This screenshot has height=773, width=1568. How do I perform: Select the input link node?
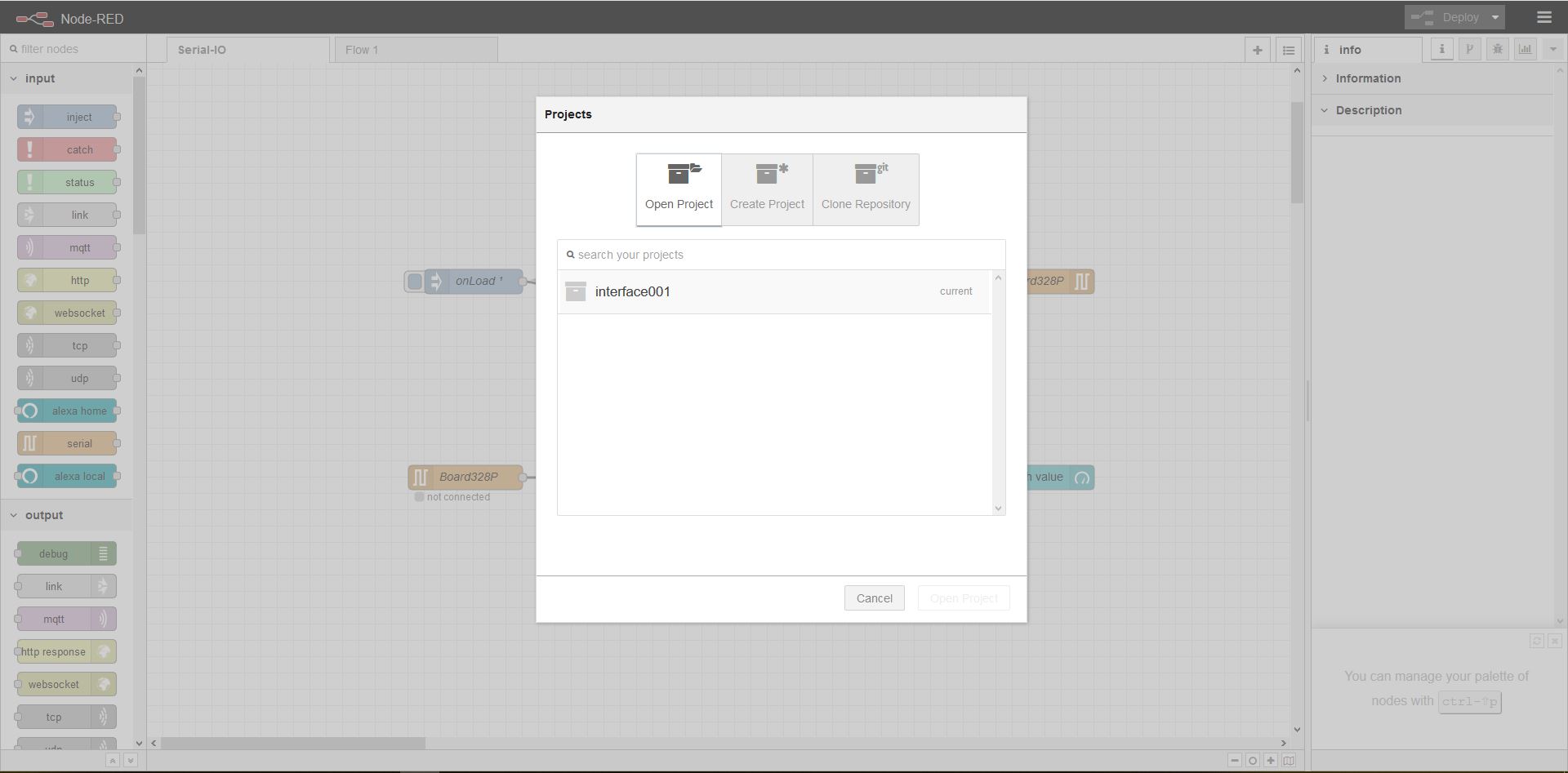[x=67, y=215]
